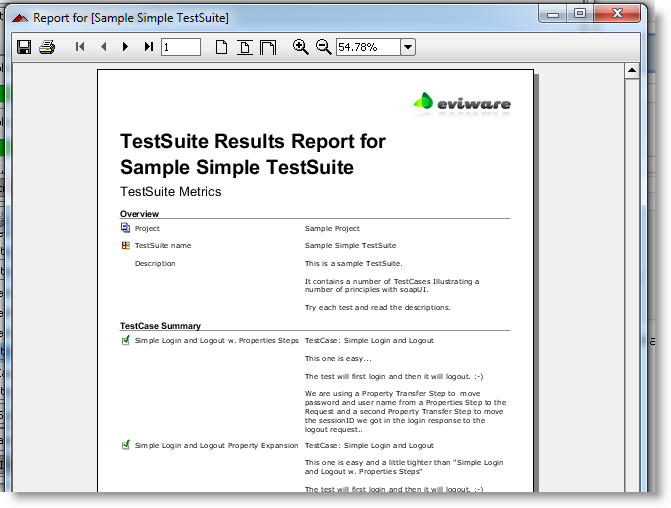The height and width of the screenshot is (508, 671).
Task: Zoom in with the magnifier plus icon
Action: click(x=300, y=47)
